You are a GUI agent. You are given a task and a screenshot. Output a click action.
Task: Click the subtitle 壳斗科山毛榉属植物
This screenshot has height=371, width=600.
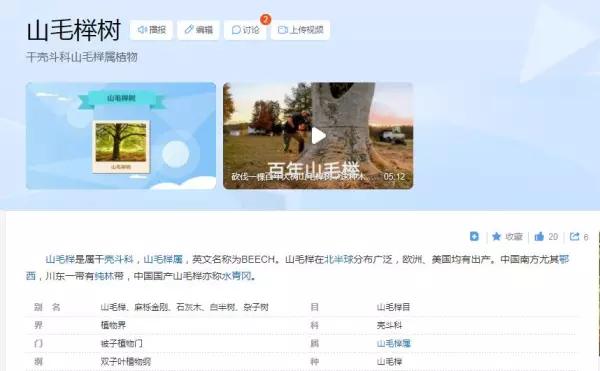[82, 57]
